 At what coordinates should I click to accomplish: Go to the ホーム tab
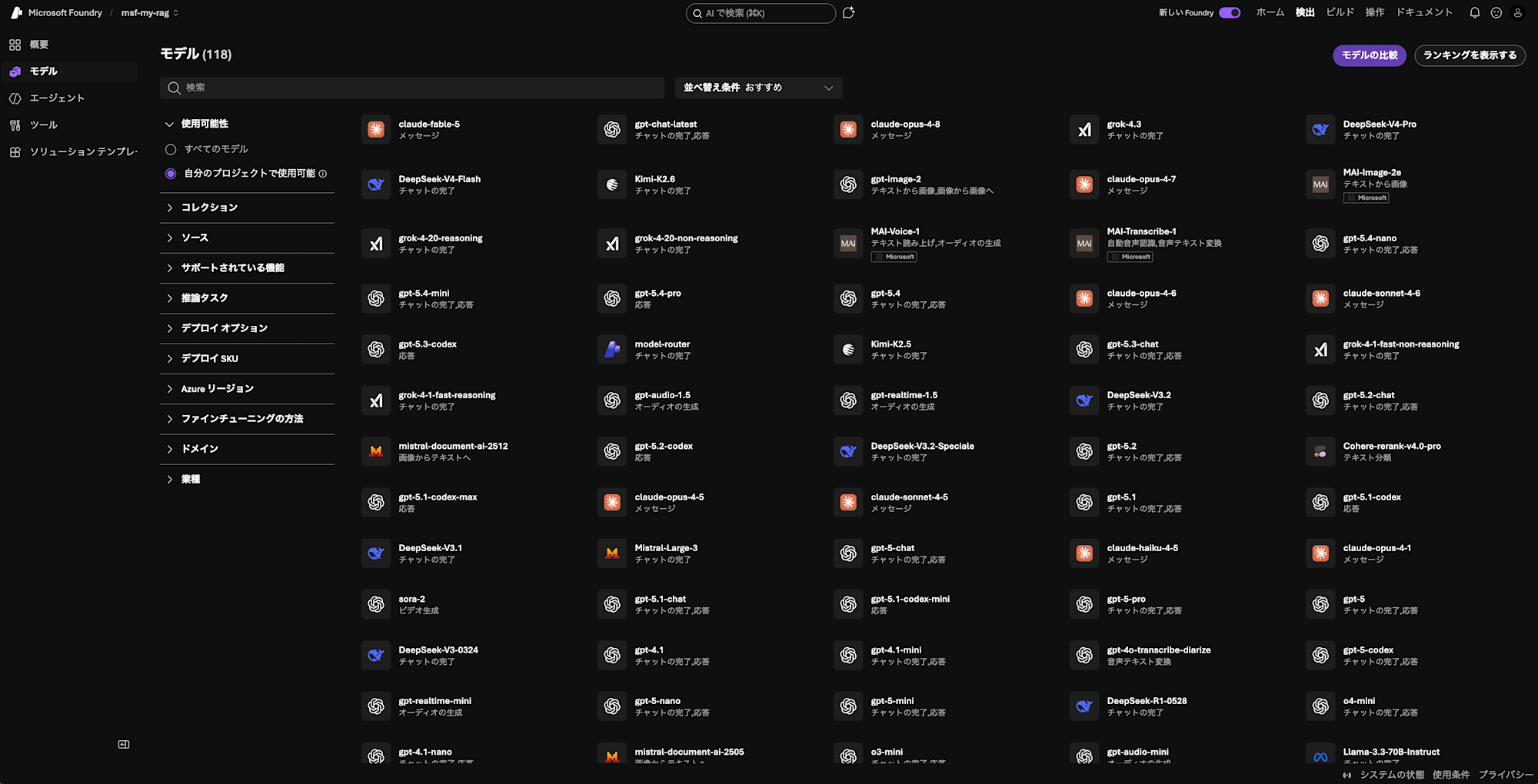pyautogui.click(x=1270, y=12)
